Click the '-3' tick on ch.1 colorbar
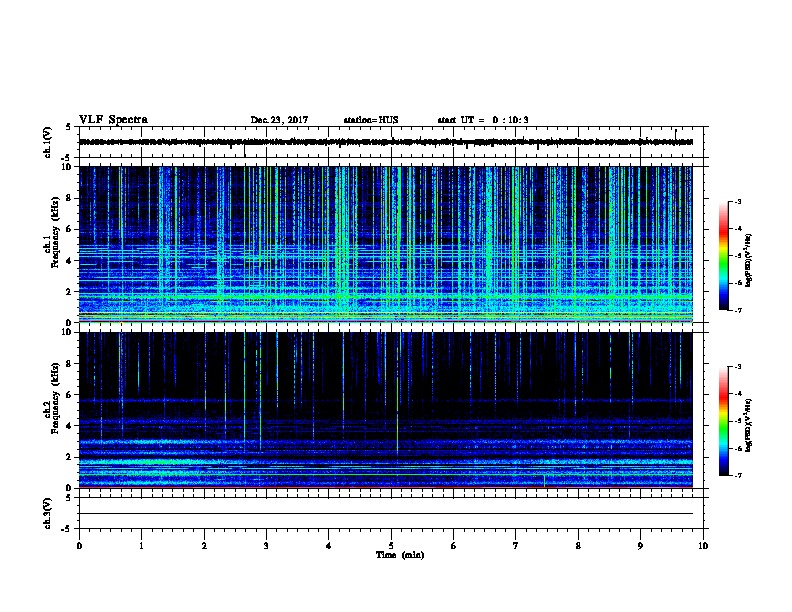This screenshot has width=792, height=612. pos(738,202)
